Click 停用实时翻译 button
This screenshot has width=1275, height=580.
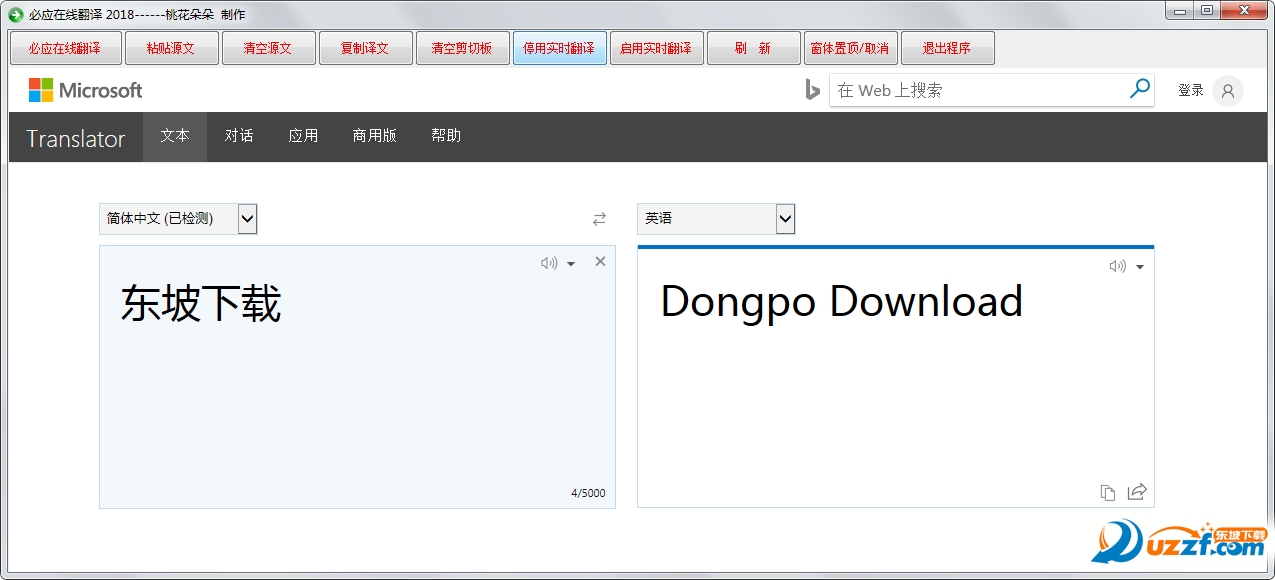point(559,48)
